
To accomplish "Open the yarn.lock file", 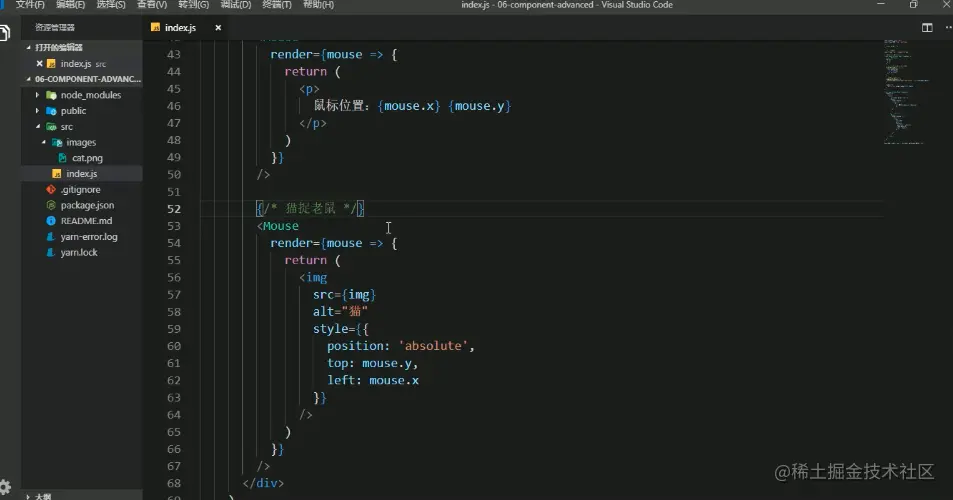I will click(x=83, y=253).
